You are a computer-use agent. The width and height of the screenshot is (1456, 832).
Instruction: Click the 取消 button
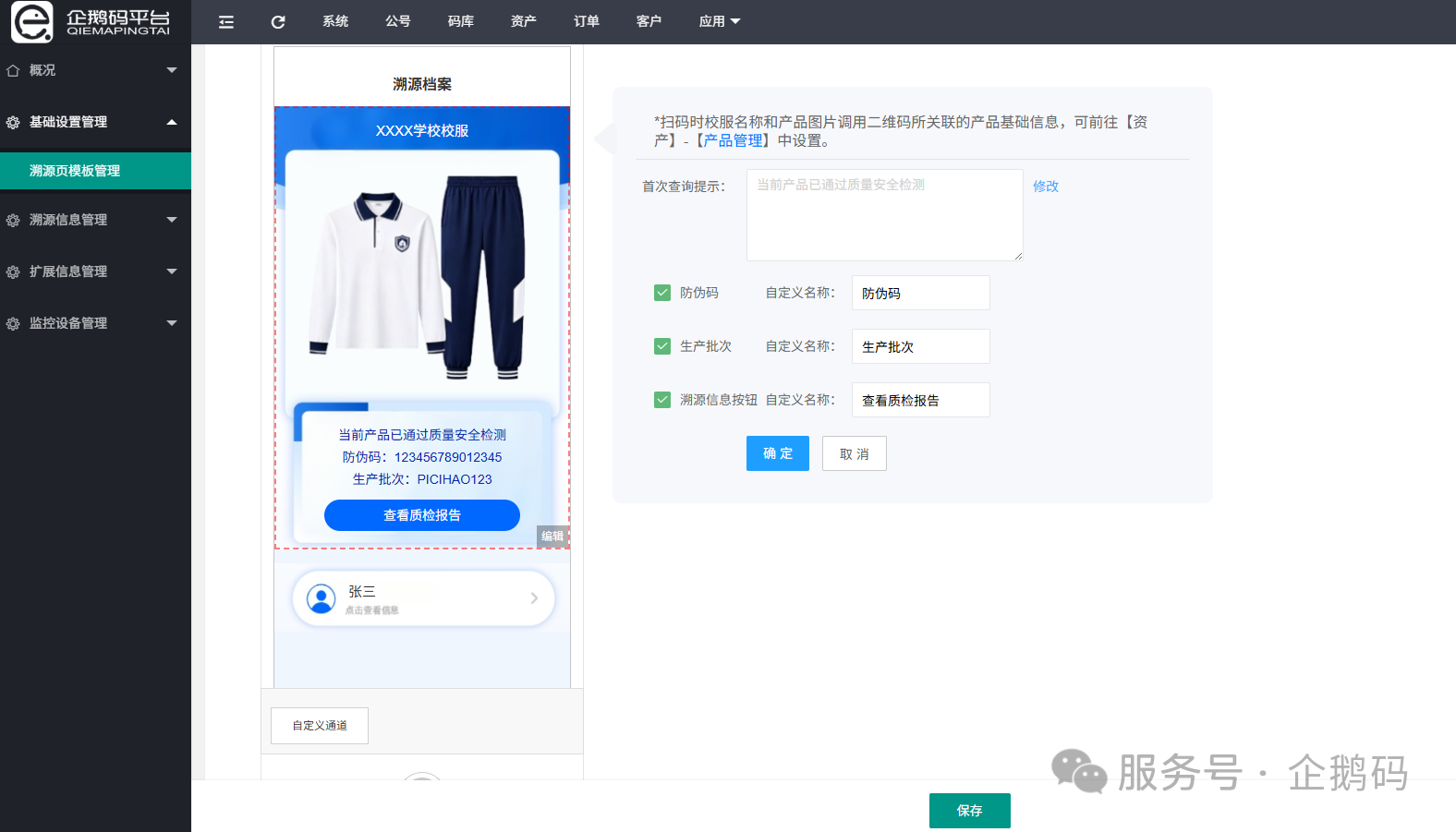pyautogui.click(x=855, y=453)
